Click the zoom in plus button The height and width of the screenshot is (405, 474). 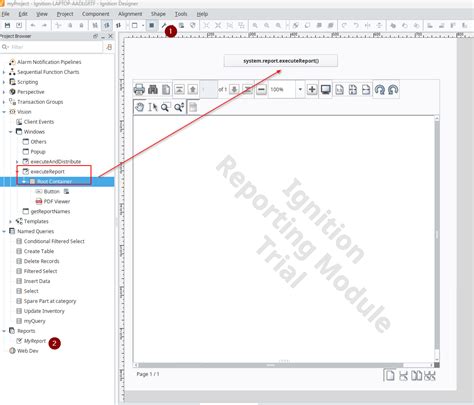pyautogui.click(x=312, y=89)
